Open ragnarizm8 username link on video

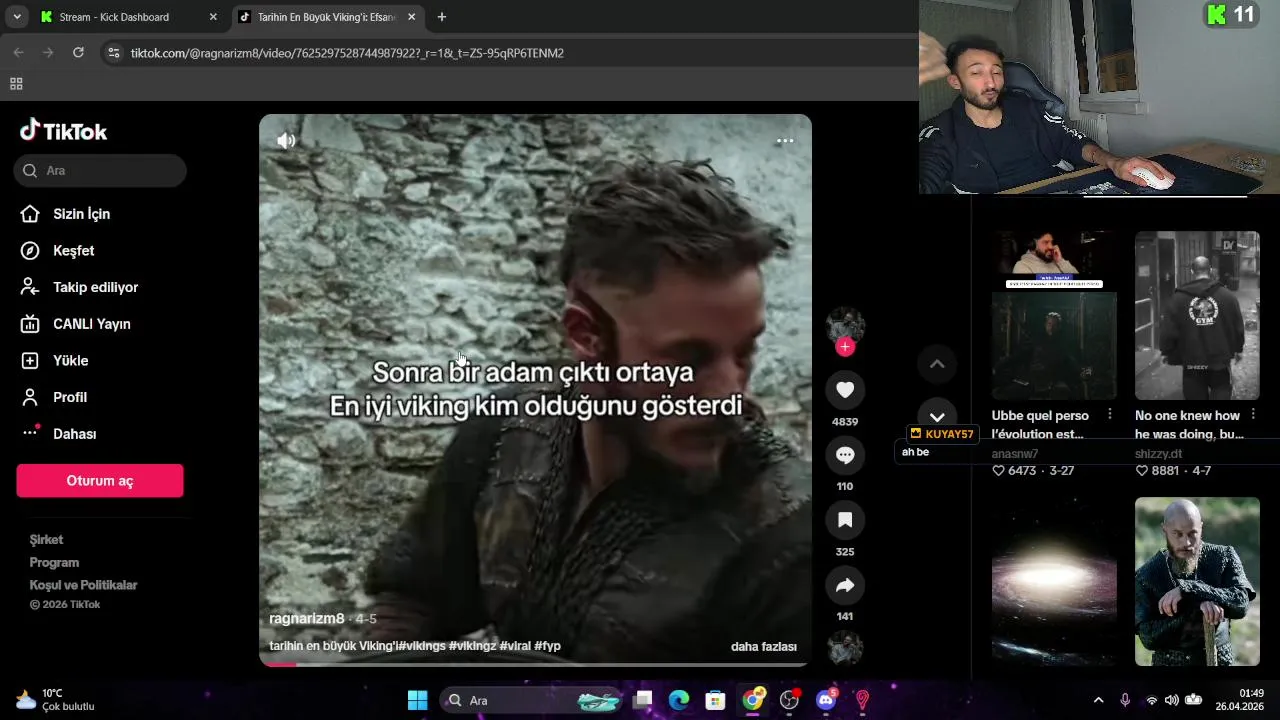[x=307, y=619]
